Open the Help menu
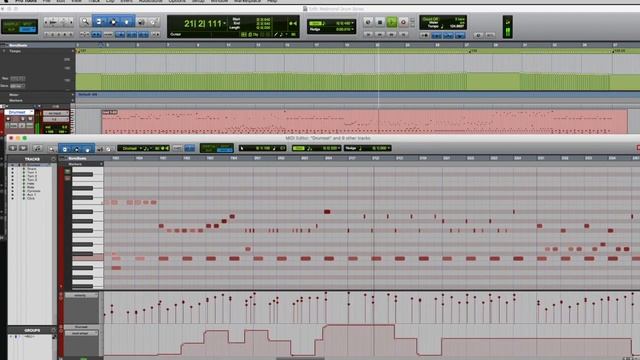This screenshot has width=640, height=360. click(272, 1)
